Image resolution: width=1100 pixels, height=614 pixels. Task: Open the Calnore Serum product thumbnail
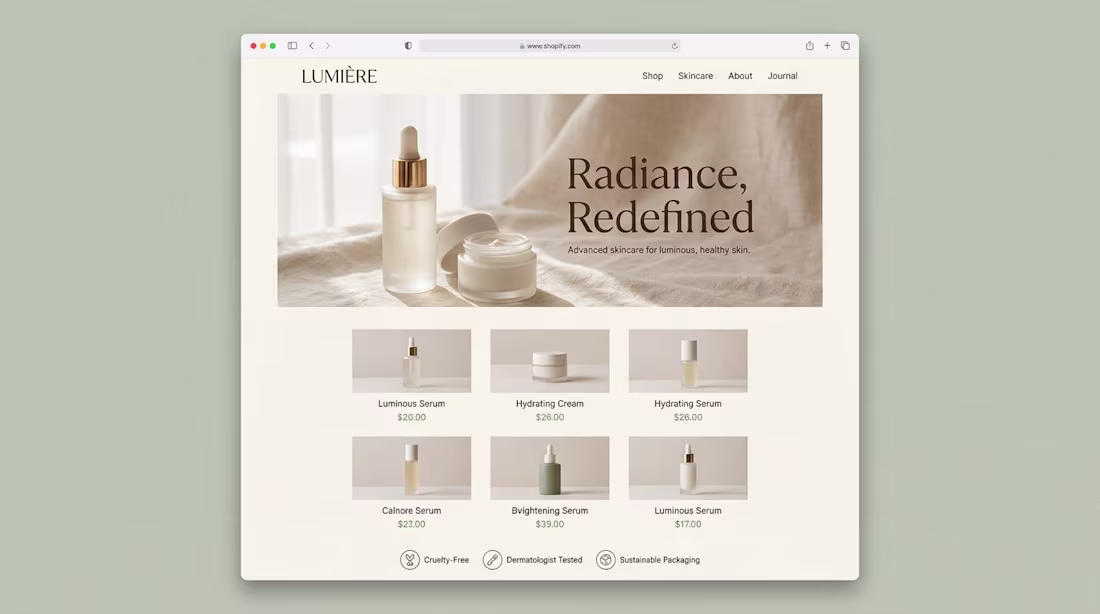(x=412, y=468)
